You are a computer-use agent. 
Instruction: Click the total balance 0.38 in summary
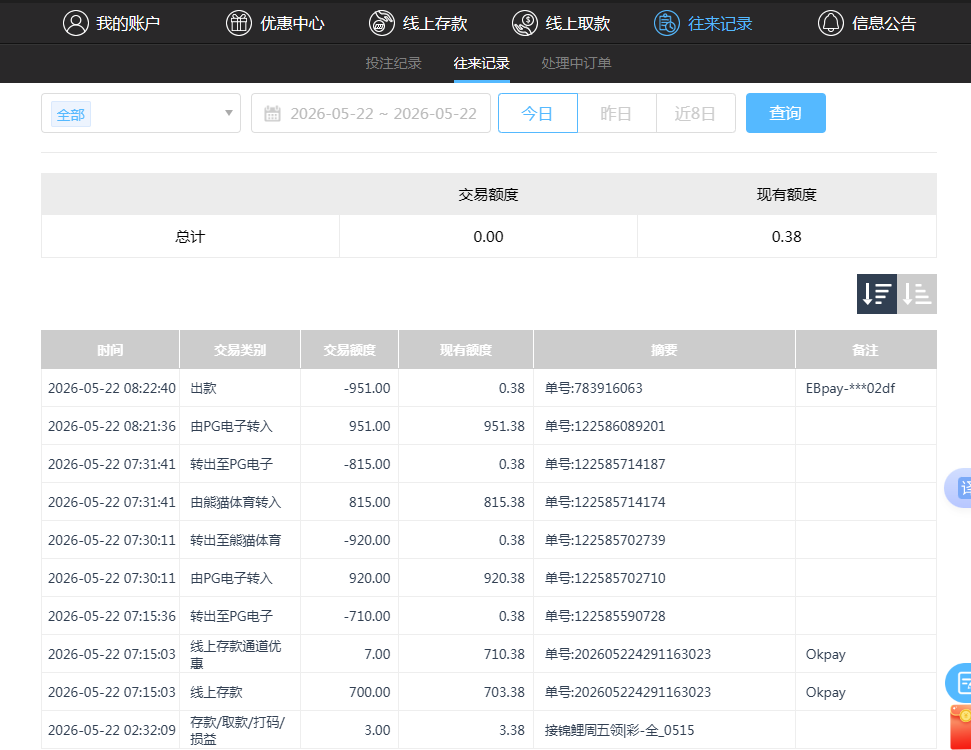click(786, 237)
